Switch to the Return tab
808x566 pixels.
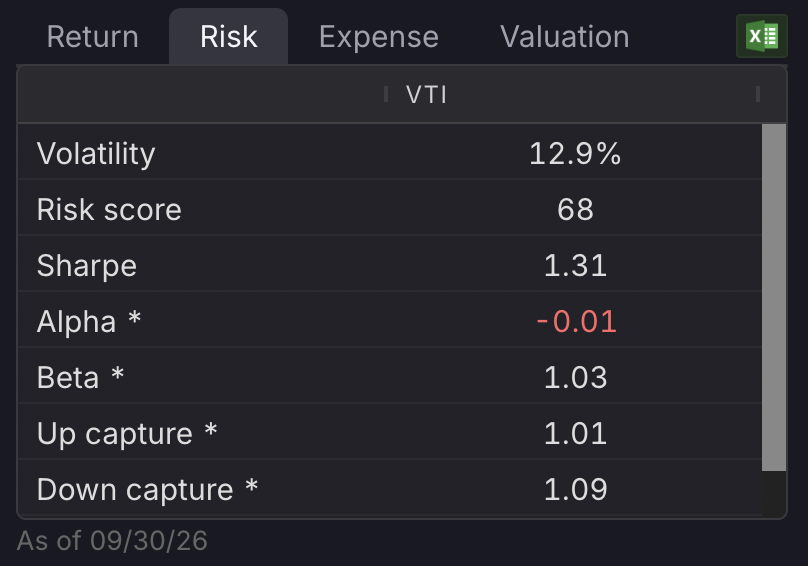[93, 37]
